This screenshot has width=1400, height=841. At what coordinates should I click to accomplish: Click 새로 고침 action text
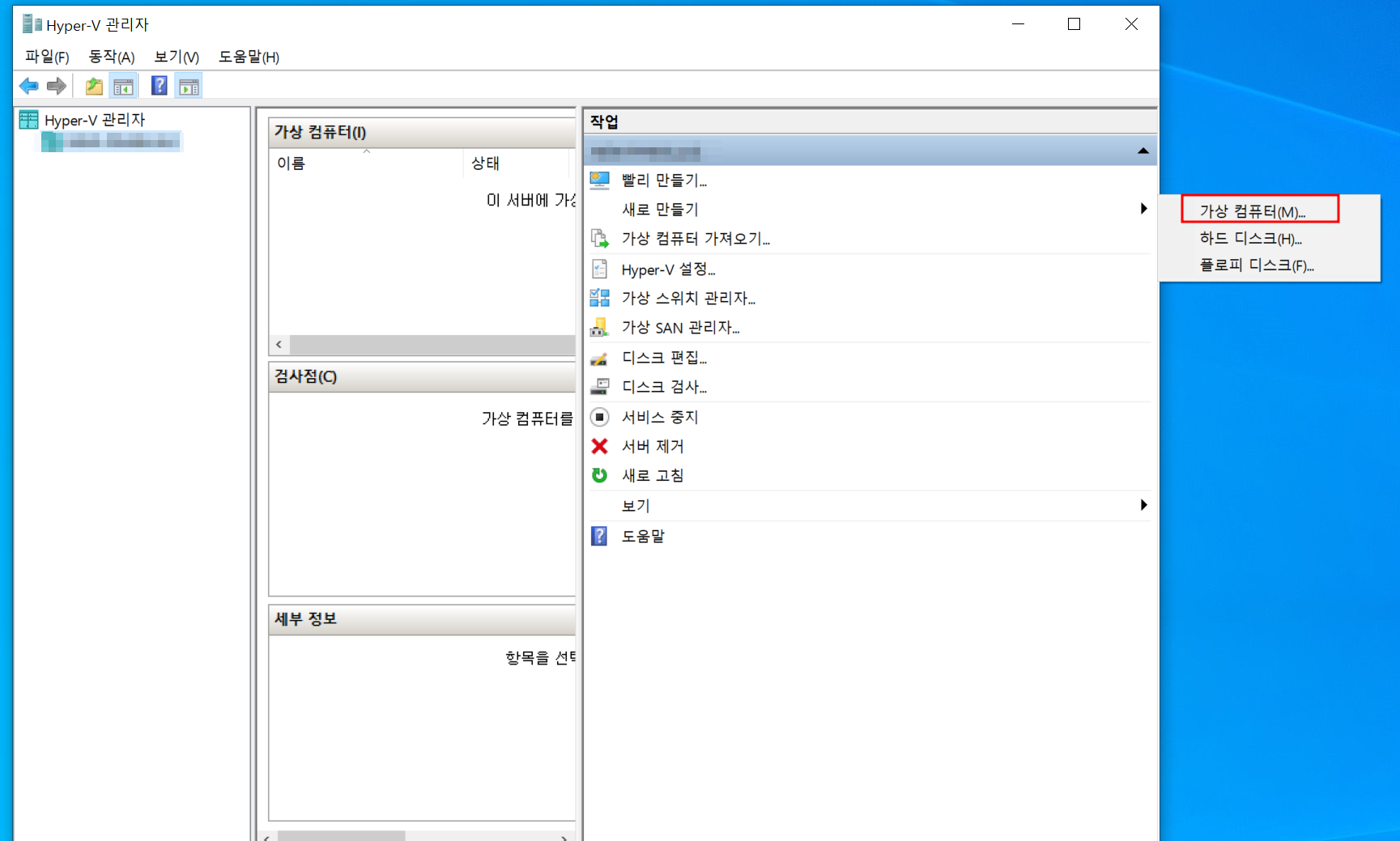pos(653,475)
